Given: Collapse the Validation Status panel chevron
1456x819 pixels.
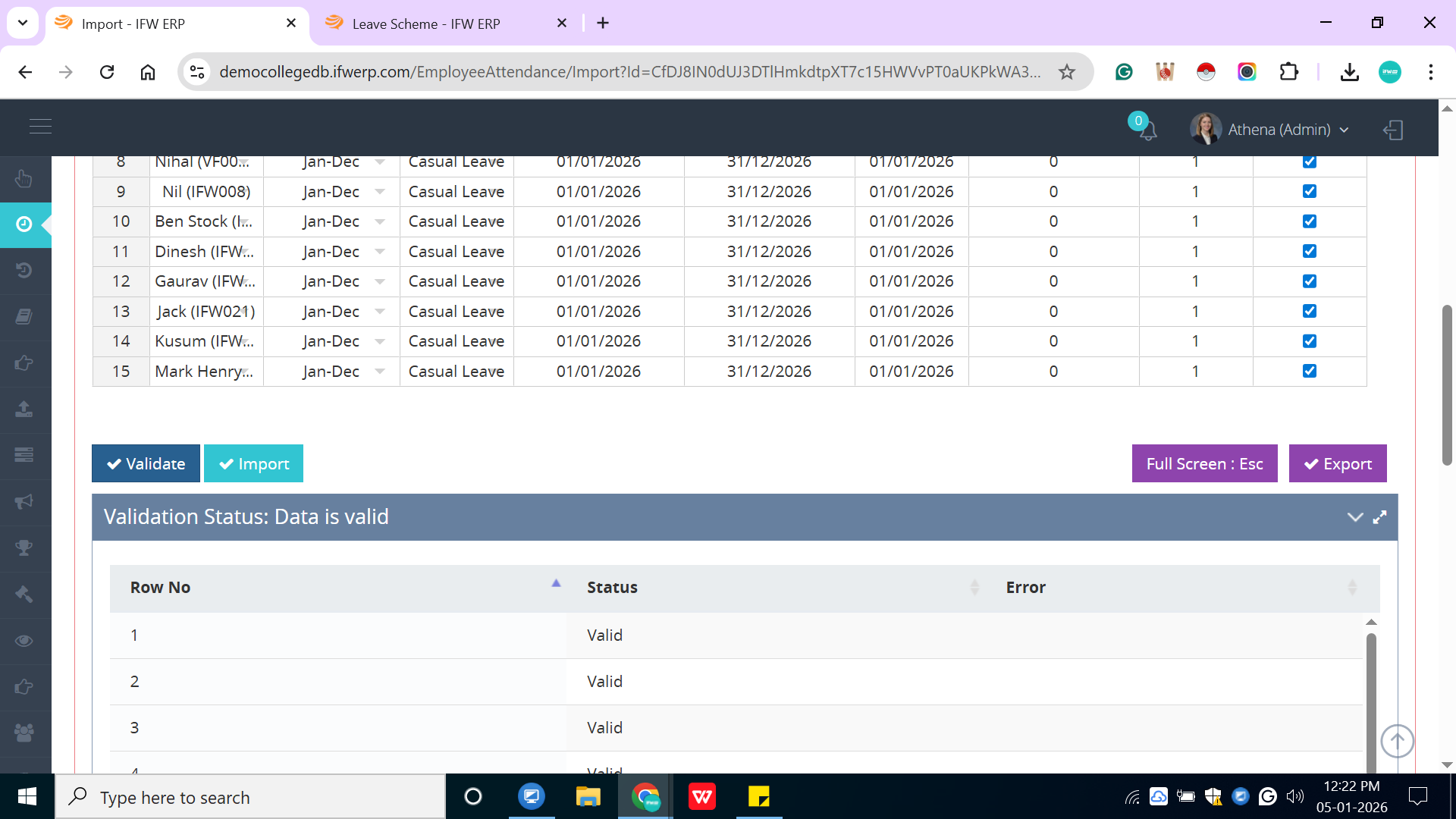Looking at the screenshot, I should [1355, 516].
